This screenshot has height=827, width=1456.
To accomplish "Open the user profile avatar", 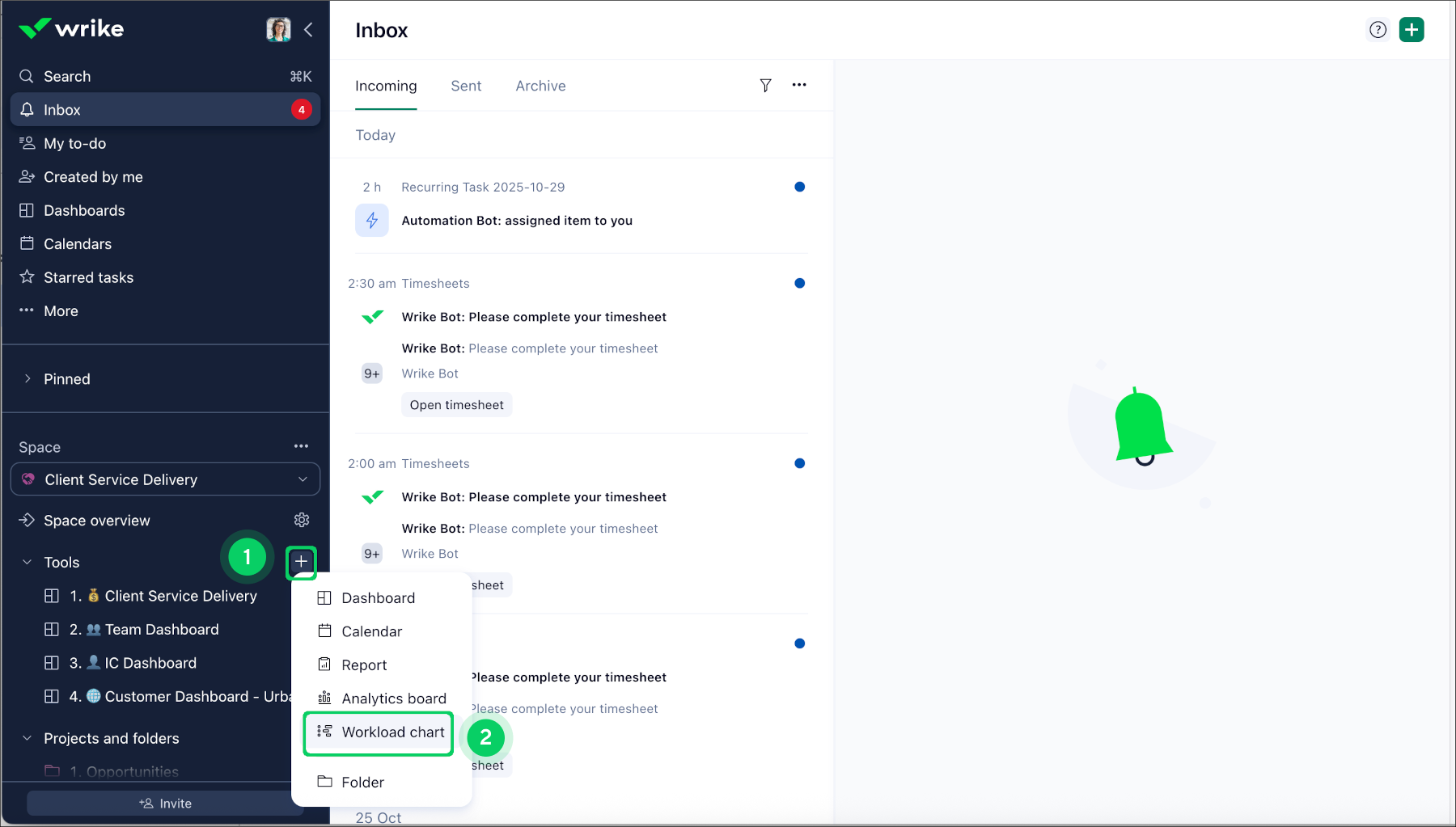I will (278, 29).
